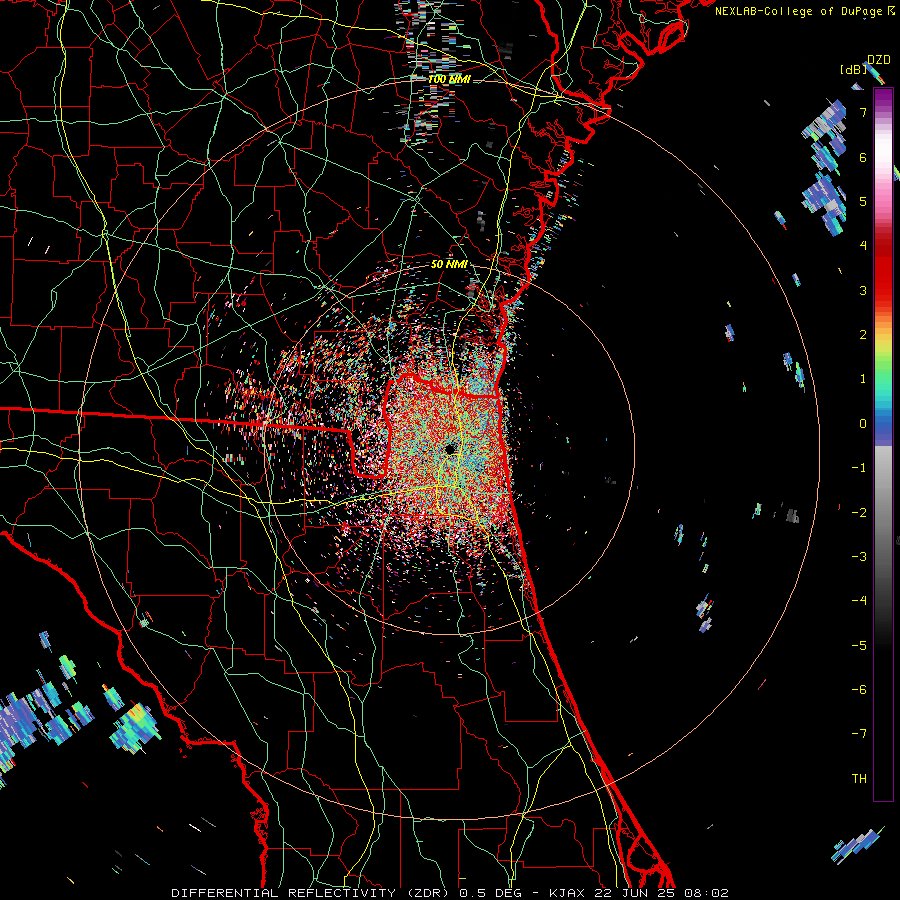
Task: Click the black radar site dot at center
Action: pos(450,449)
